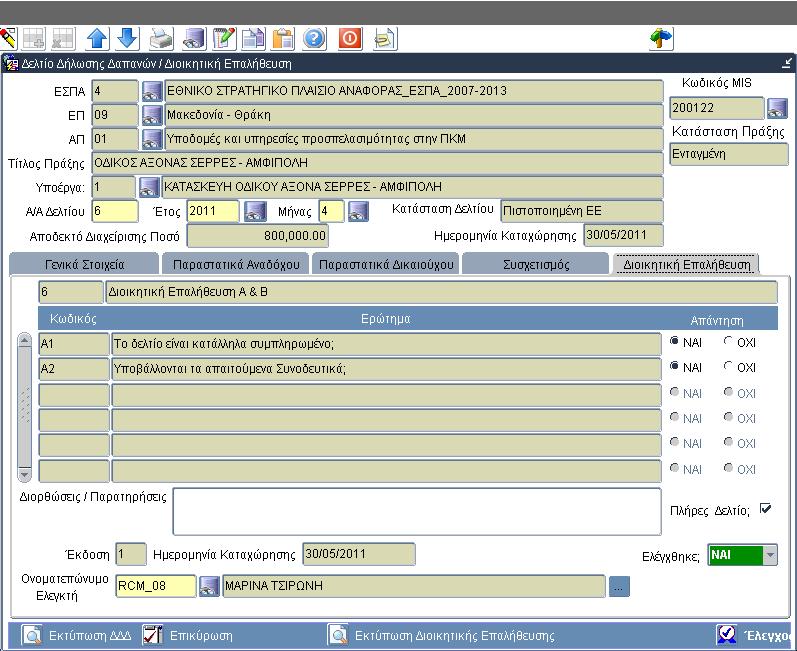Click form window icon in title bar
The width and height of the screenshot is (797, 651).
tap(11, 64)
